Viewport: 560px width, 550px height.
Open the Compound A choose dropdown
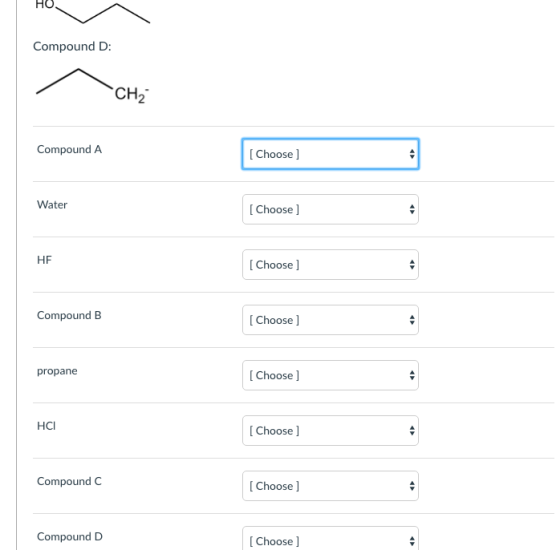[x=330, y=154]
